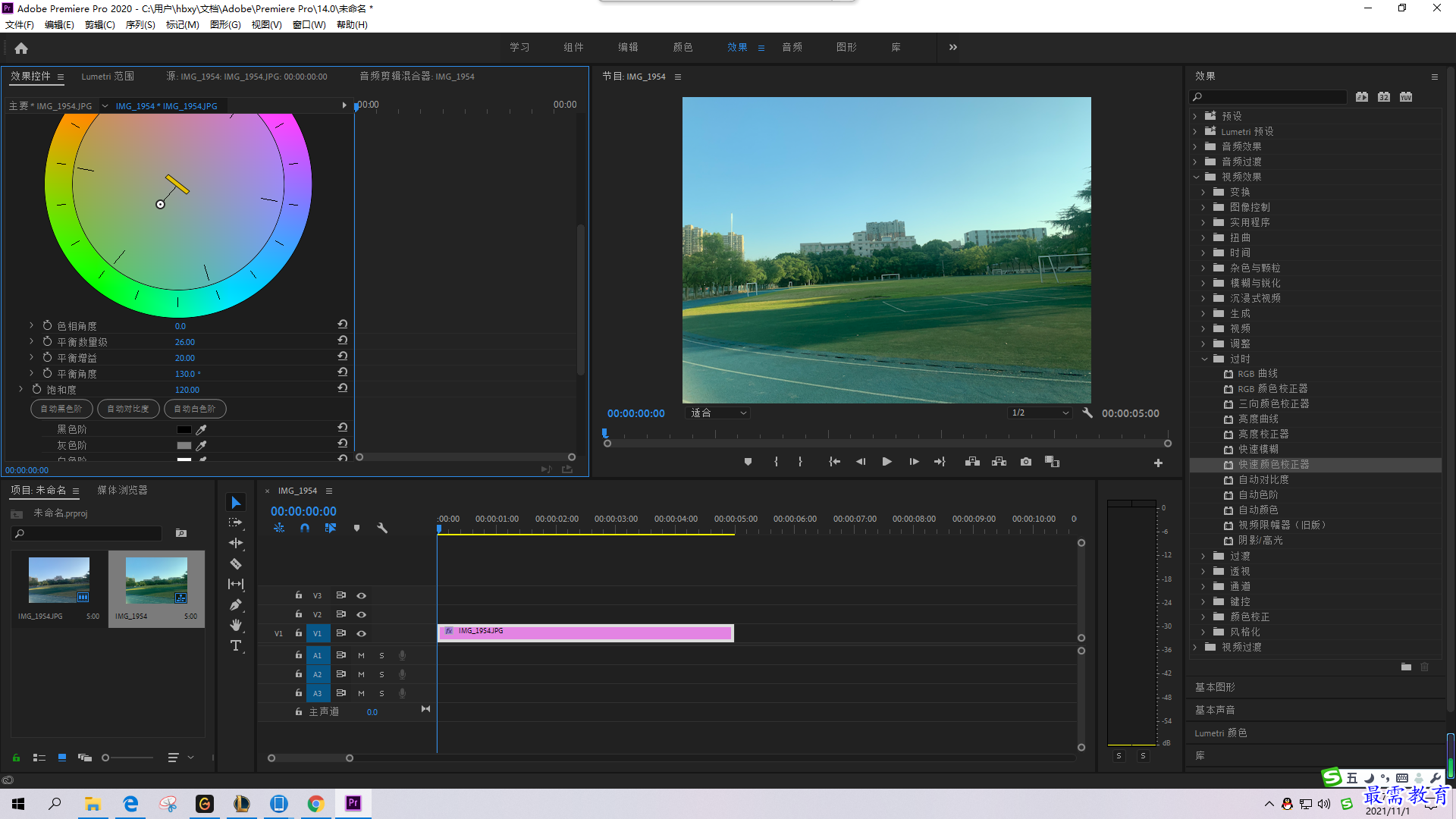Image resolution: width=1456 pixels, height=819 pixels.
Task: Click Export Frame camera icon
Action: 1026,462
